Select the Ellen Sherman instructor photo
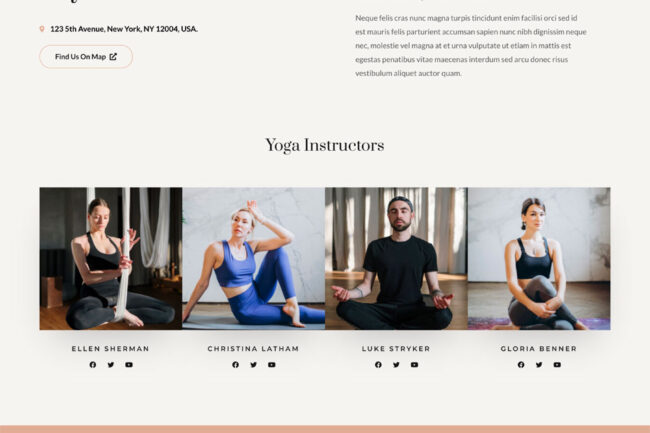The width and height of the screenshot is (650, 433). point(111,259)
